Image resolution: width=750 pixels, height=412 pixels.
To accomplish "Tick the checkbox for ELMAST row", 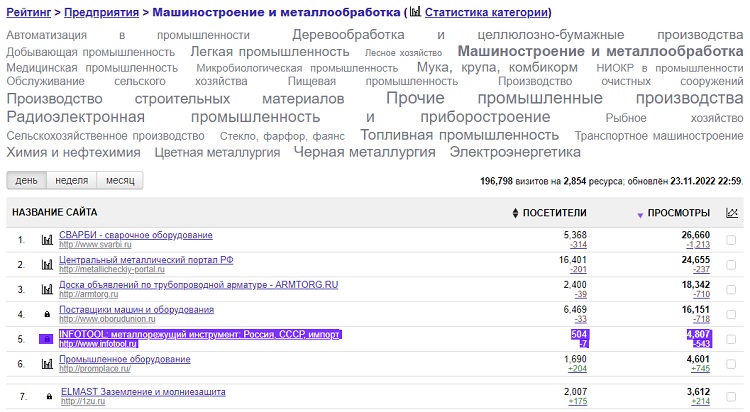I will [x=731, y=396].
